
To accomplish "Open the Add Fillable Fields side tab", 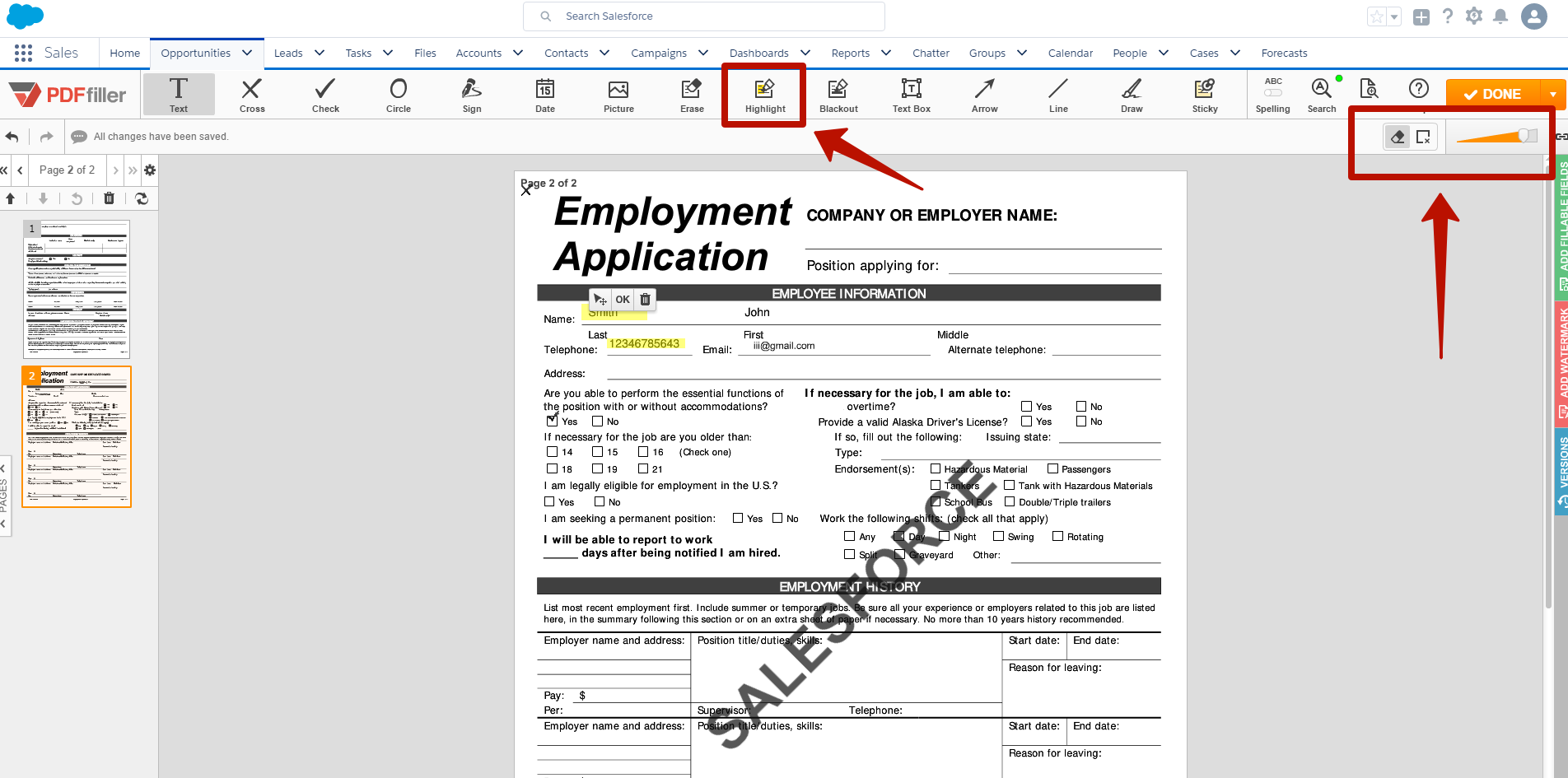I will click(1561, 228).
